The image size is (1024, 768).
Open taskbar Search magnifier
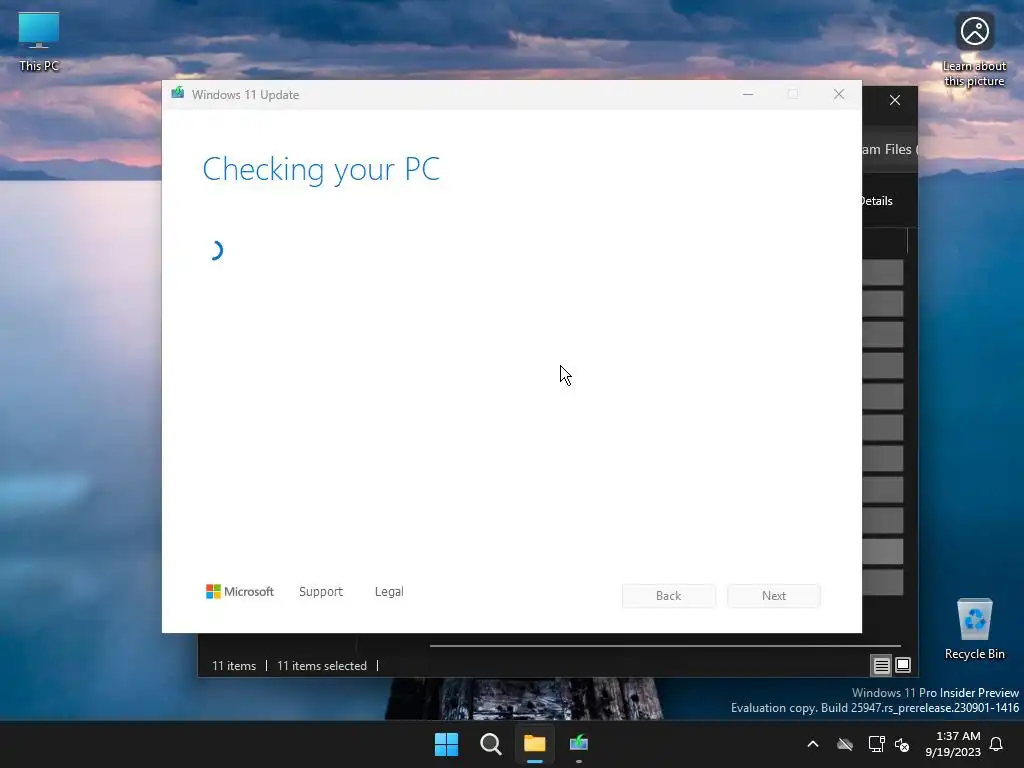pos(490,744)
